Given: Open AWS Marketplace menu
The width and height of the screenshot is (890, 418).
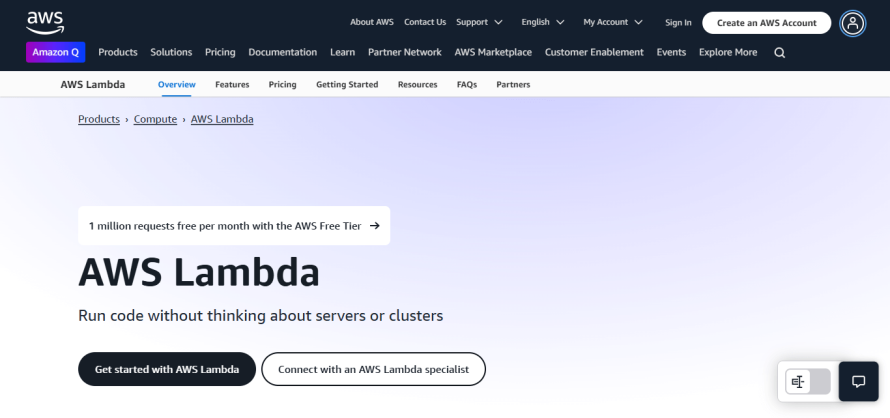Looking at the screenshot, I should (493, 52).
